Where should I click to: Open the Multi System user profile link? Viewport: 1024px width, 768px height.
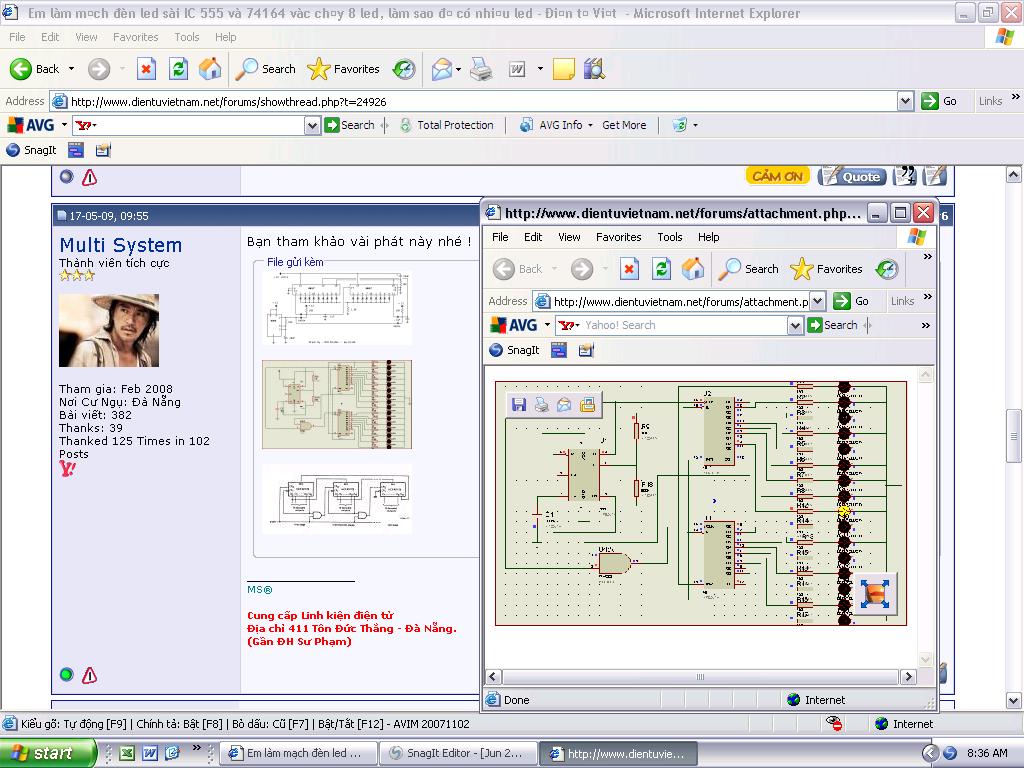pyautogui.click(x=120, y=245)
